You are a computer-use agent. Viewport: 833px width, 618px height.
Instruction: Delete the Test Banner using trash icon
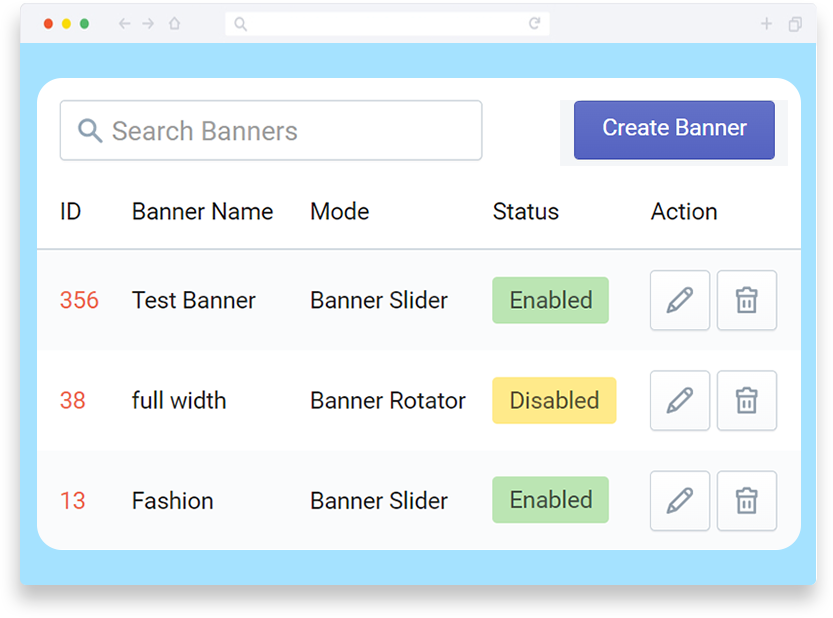pos(746,300)
